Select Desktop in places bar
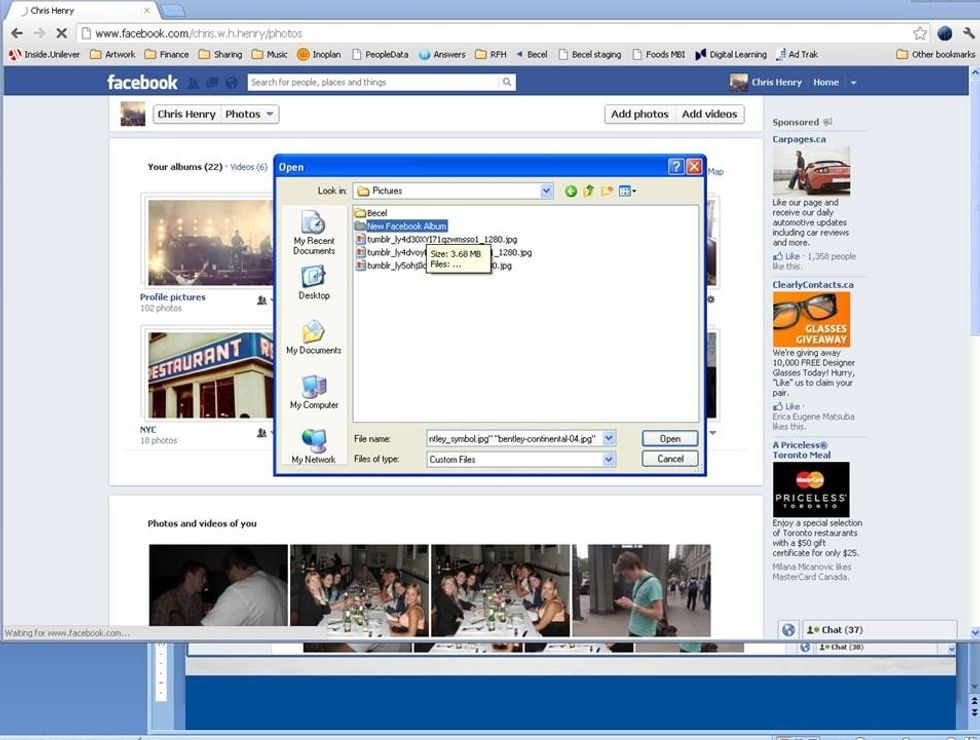The image size is (980, 740). tap(314, 282)
